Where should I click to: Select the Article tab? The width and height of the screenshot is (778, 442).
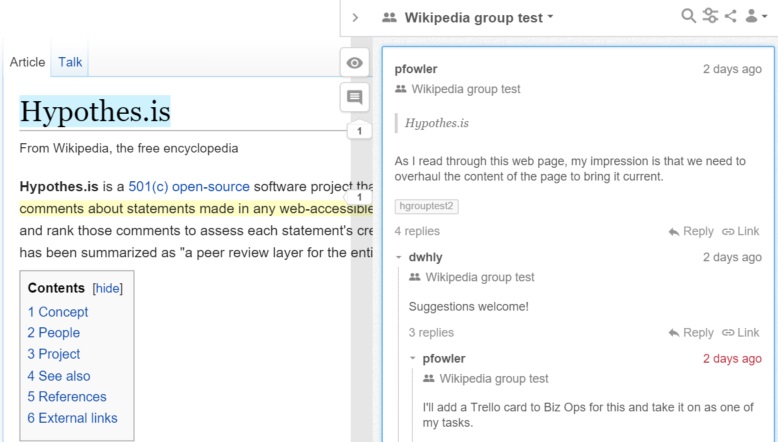point(27,62)
